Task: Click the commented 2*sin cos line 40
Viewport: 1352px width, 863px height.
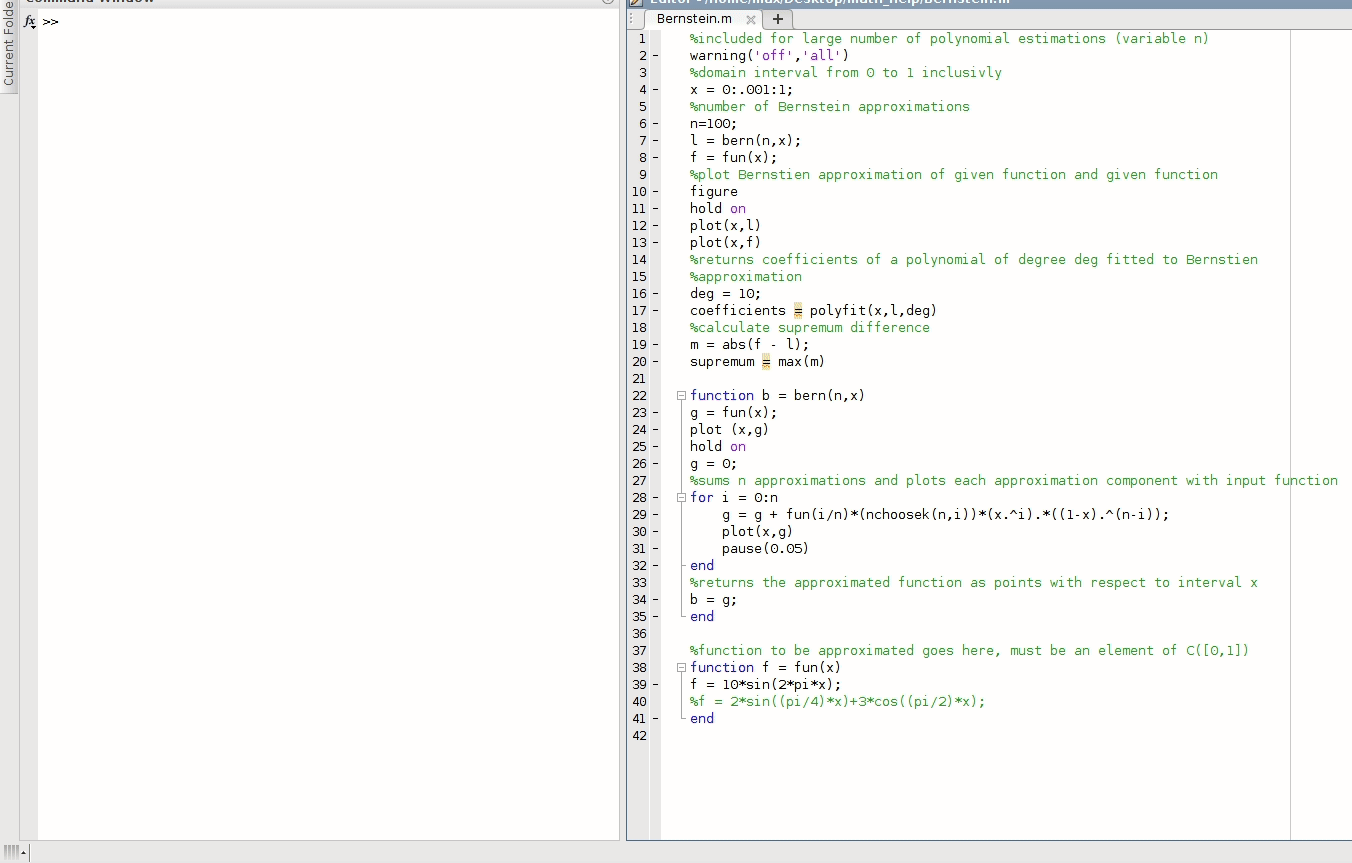Action: [x=837, y=701]
